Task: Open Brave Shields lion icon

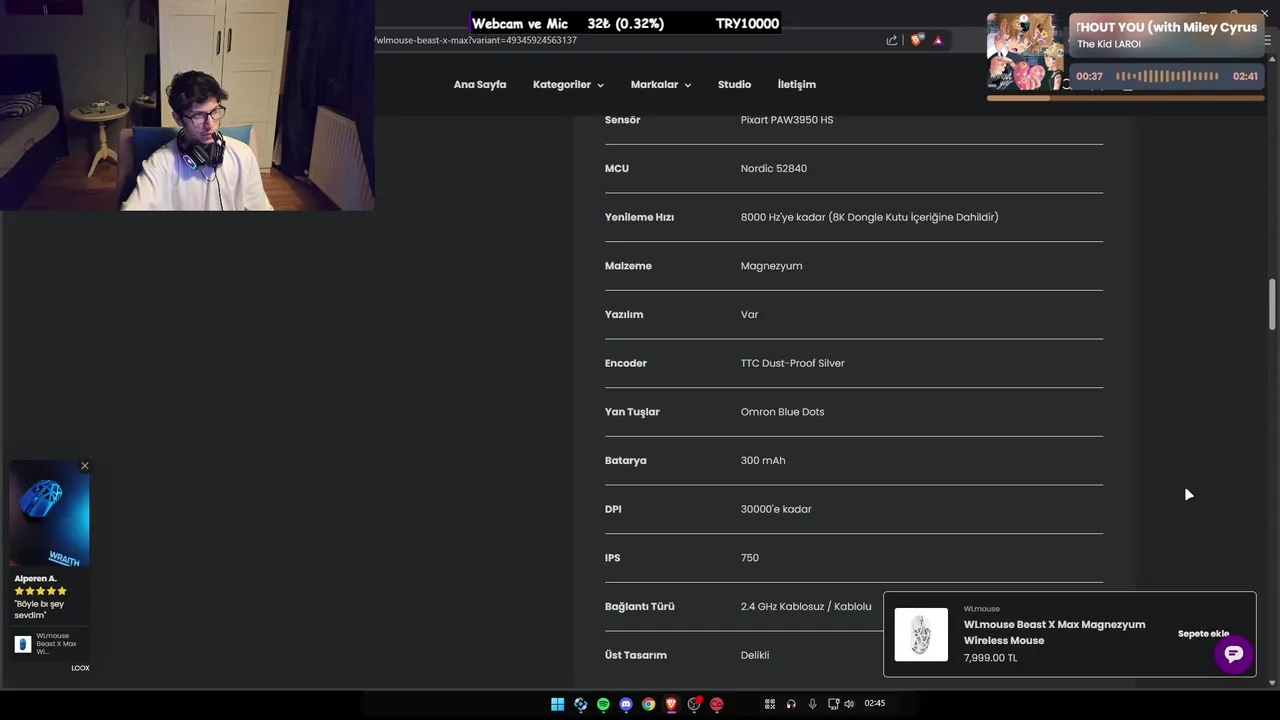Action: (x=915, y=40)
